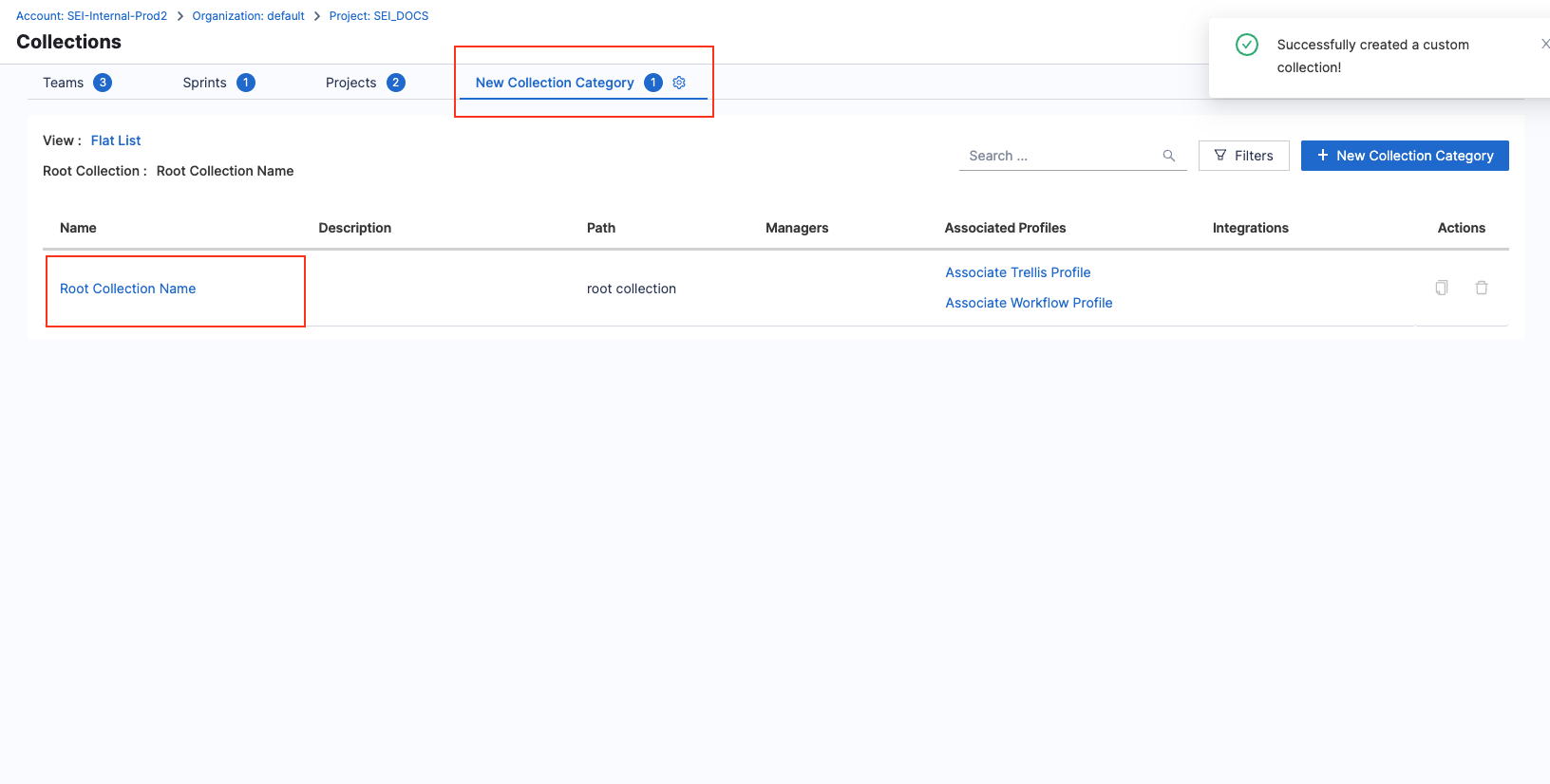Click Associate Trellis Profile link
The image size is (1550, 784).
[x=1017, y=272]
